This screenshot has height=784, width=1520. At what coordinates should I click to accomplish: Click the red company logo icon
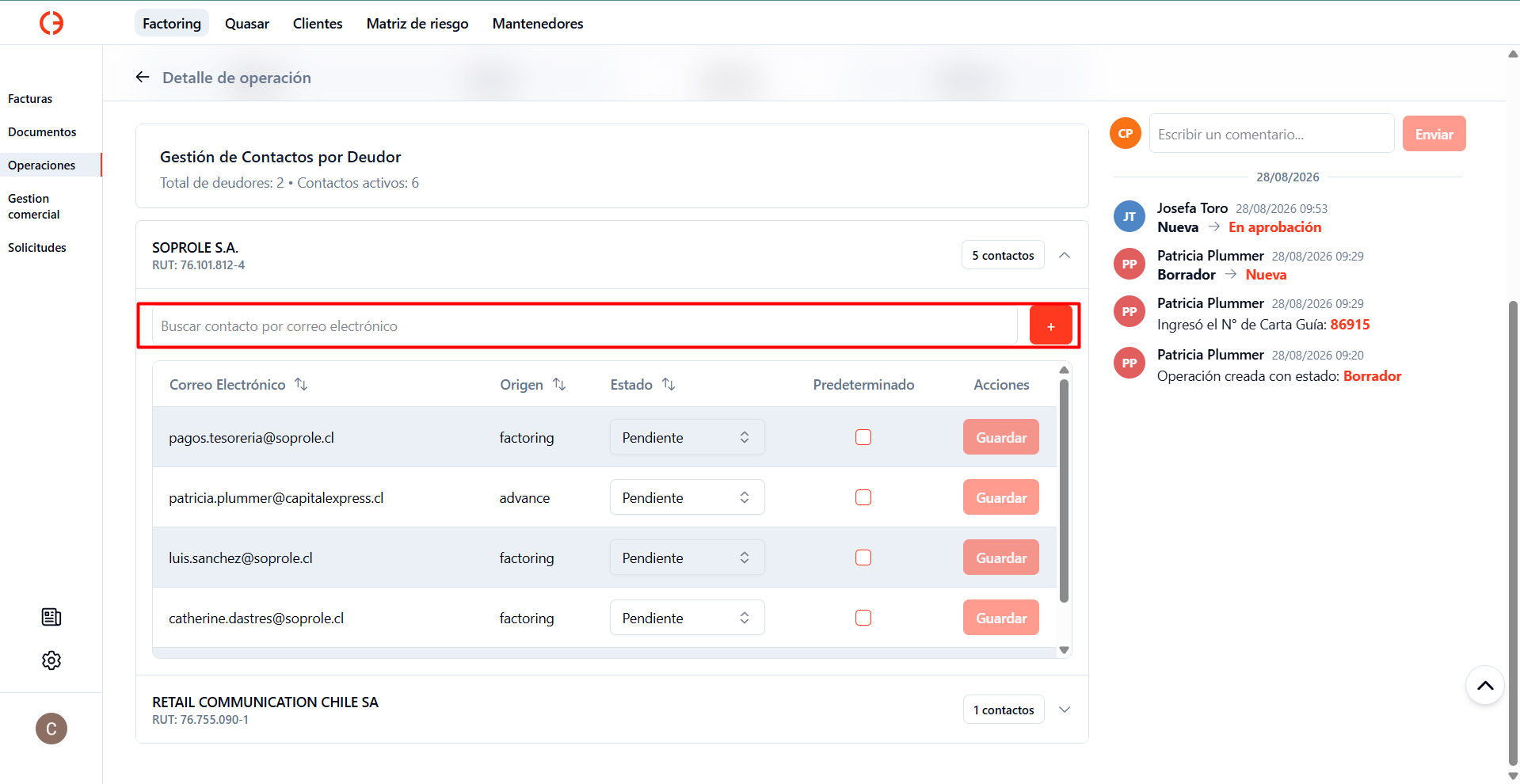pos(51,23)
